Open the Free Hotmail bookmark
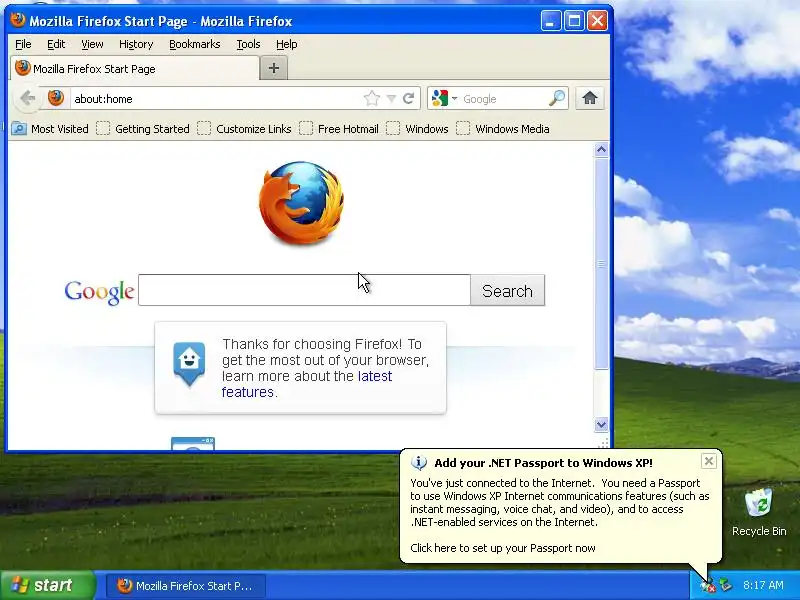The height and width of the screenshot is (600, 800). coord(339,129)
